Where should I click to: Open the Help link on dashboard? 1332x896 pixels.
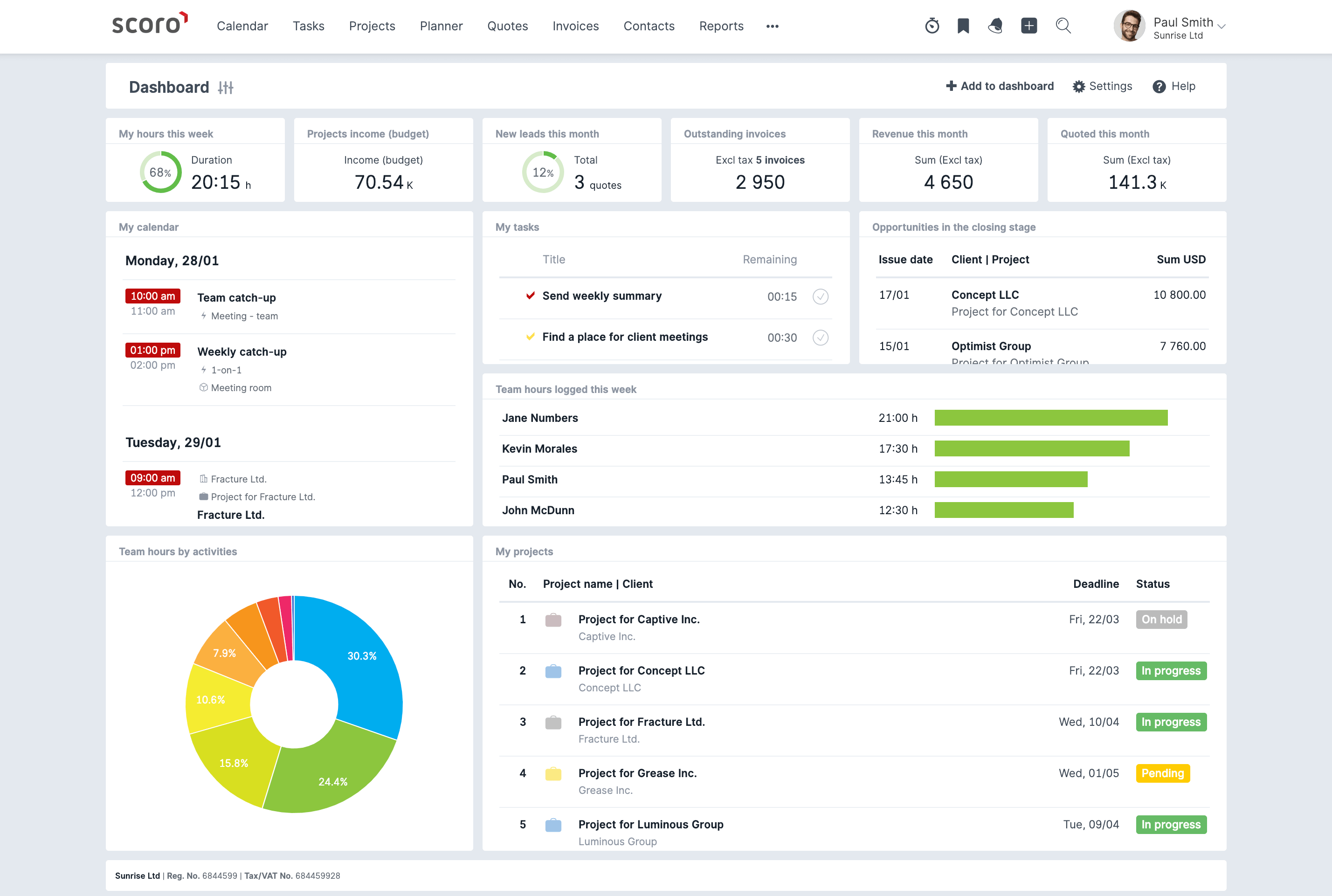point(1174,86)
